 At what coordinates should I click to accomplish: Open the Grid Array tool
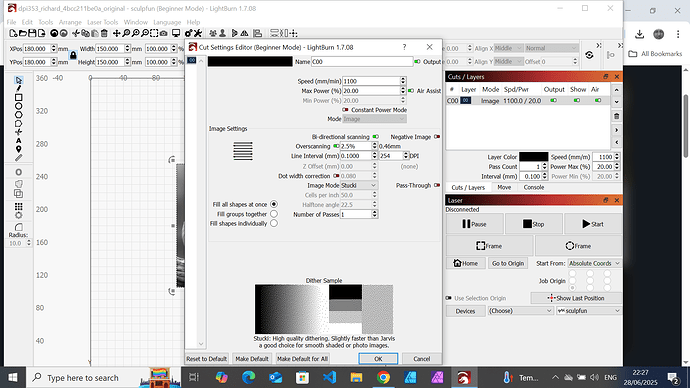tap(18, 206)
